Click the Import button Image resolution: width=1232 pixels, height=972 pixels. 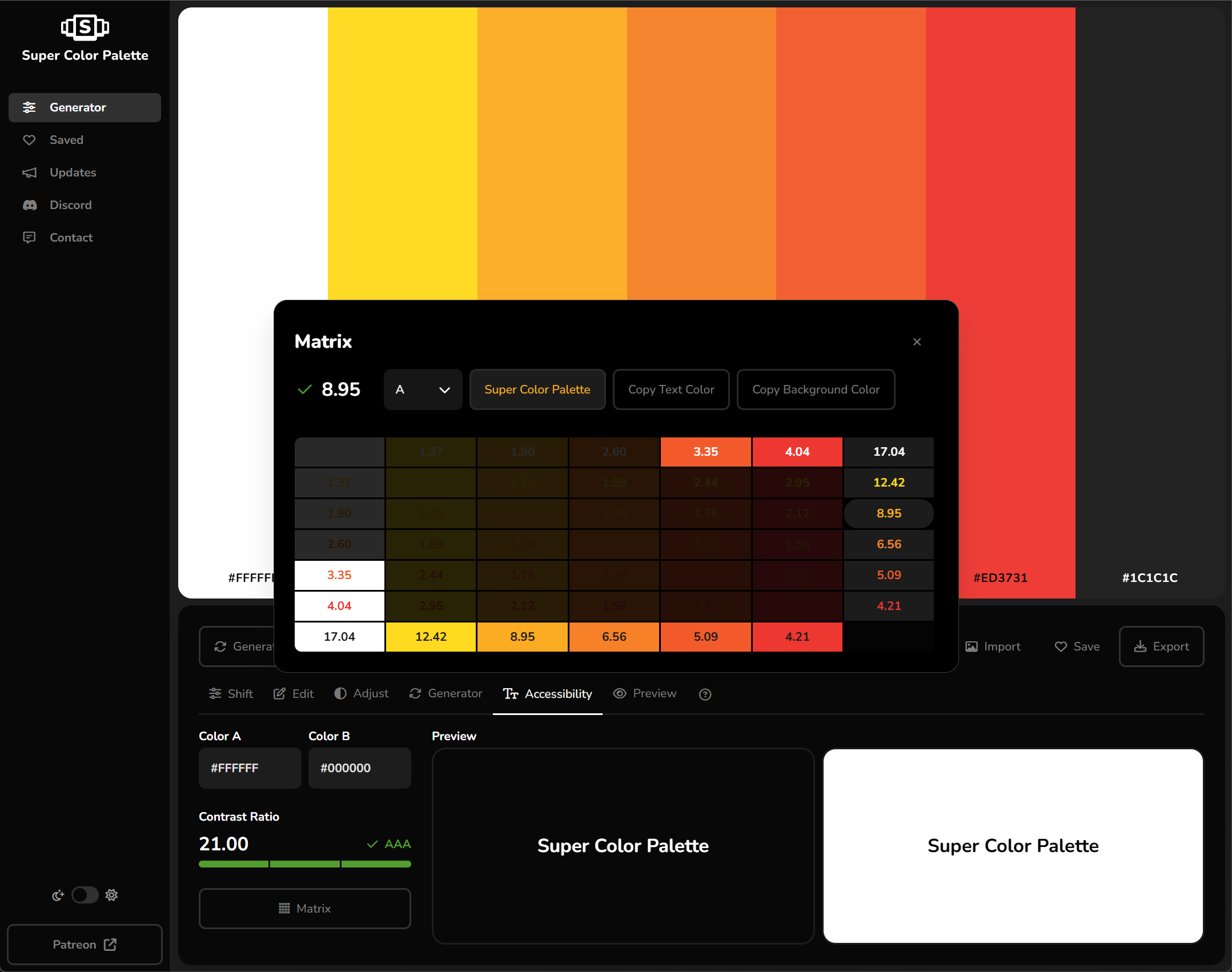click(x=993, y=646)
